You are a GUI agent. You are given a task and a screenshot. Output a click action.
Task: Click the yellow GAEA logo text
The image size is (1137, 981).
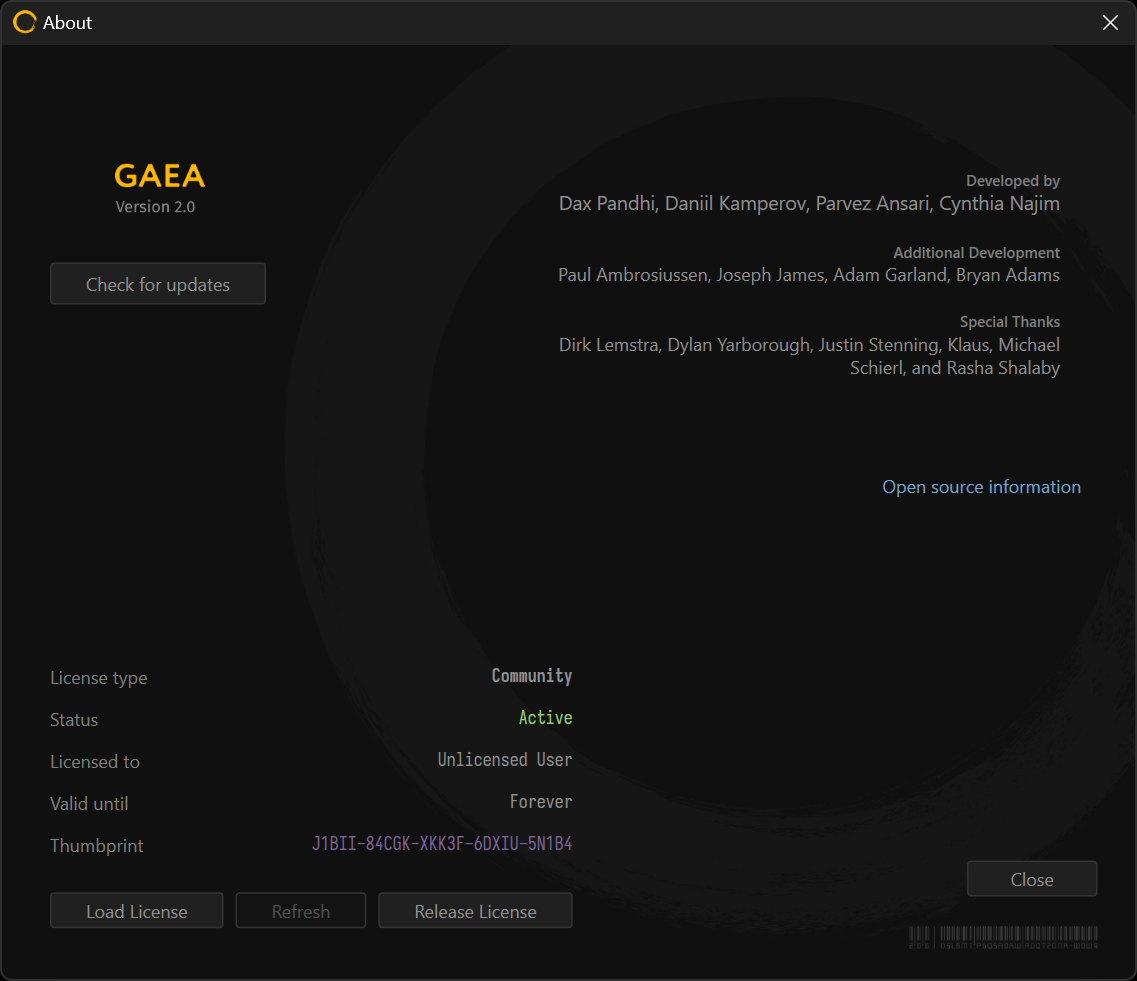(x=159, y=177)
